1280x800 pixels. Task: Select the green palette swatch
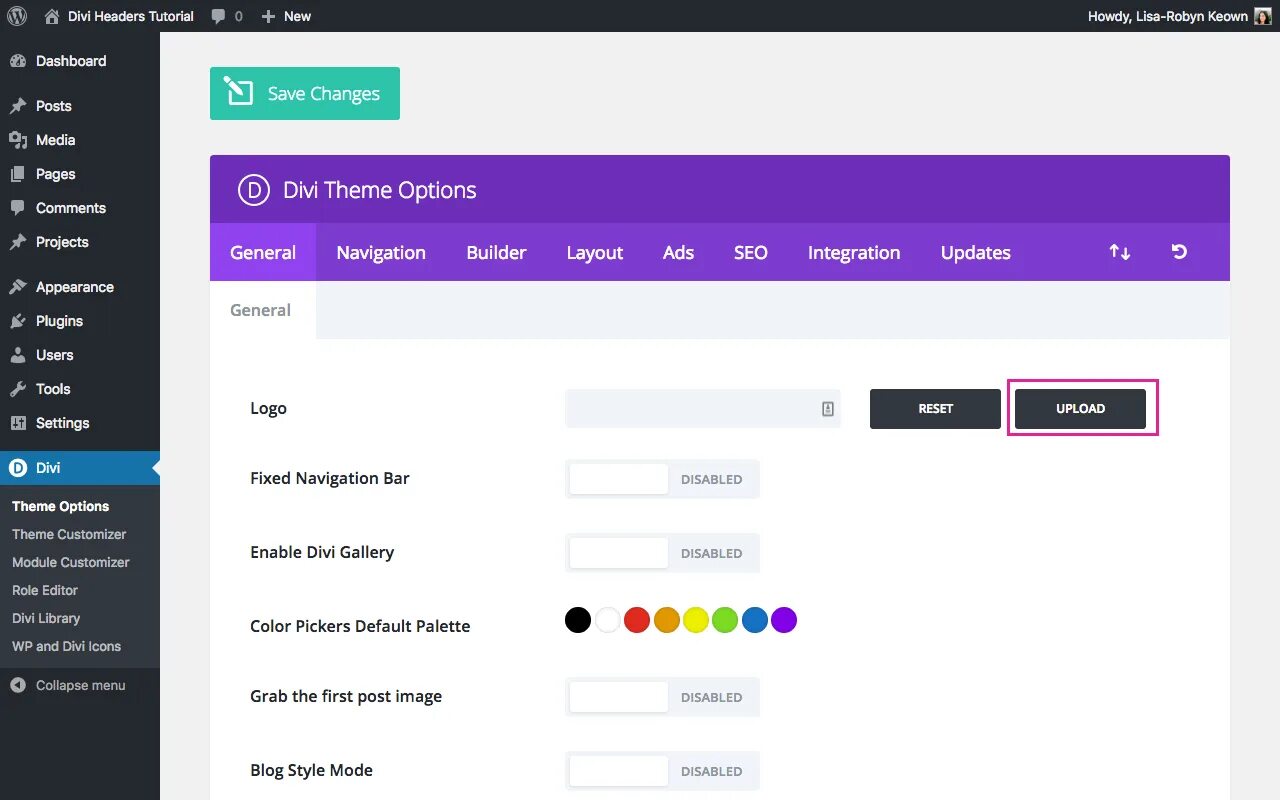tap(725, 620)
